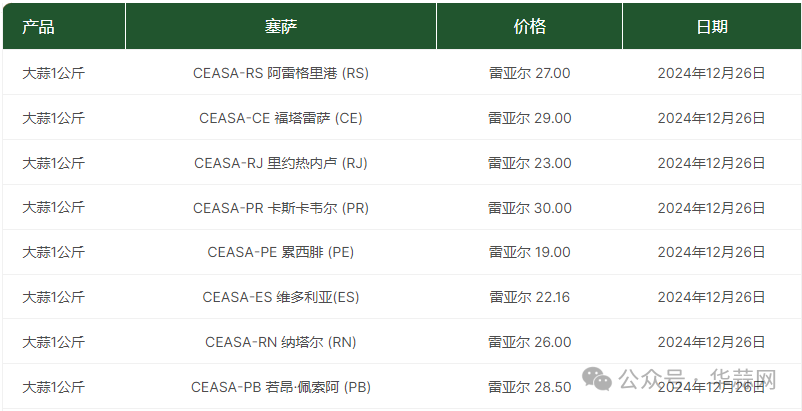The width and height of the screenshot is (802, 411).
Task: Select the 塞萨 column header
Action: coord(281,26)
